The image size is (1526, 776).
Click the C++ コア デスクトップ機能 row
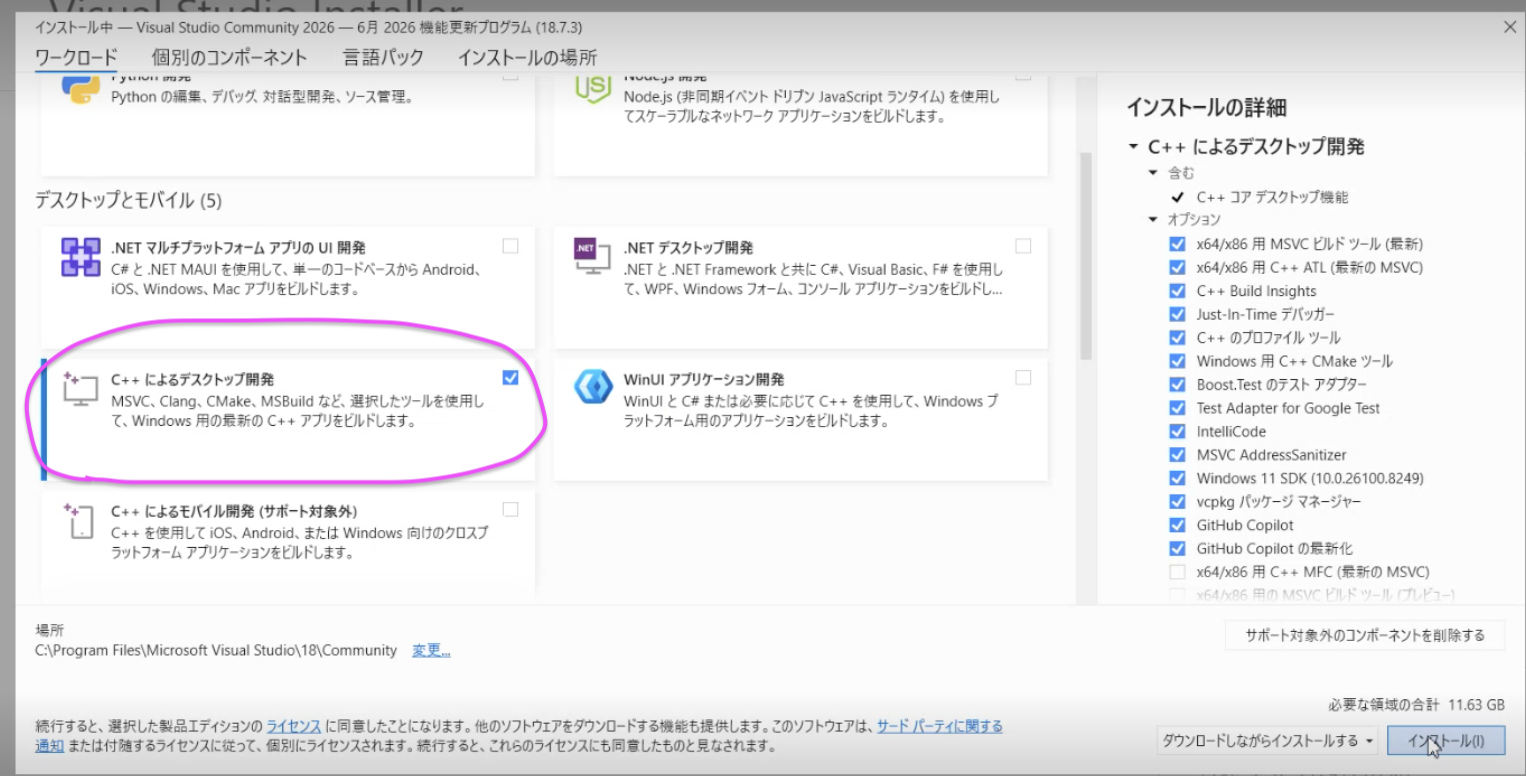click(1260, 197)
